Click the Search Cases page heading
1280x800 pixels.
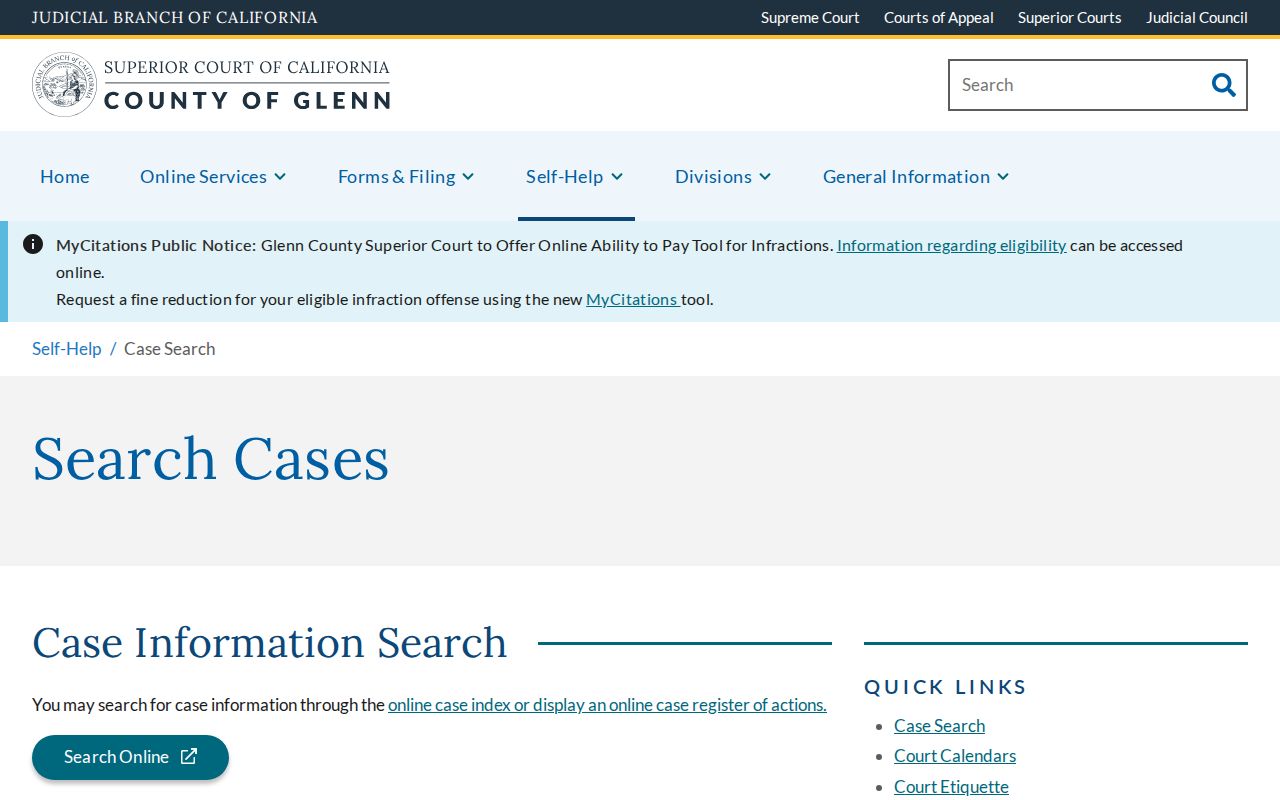(x=211, y=458)
